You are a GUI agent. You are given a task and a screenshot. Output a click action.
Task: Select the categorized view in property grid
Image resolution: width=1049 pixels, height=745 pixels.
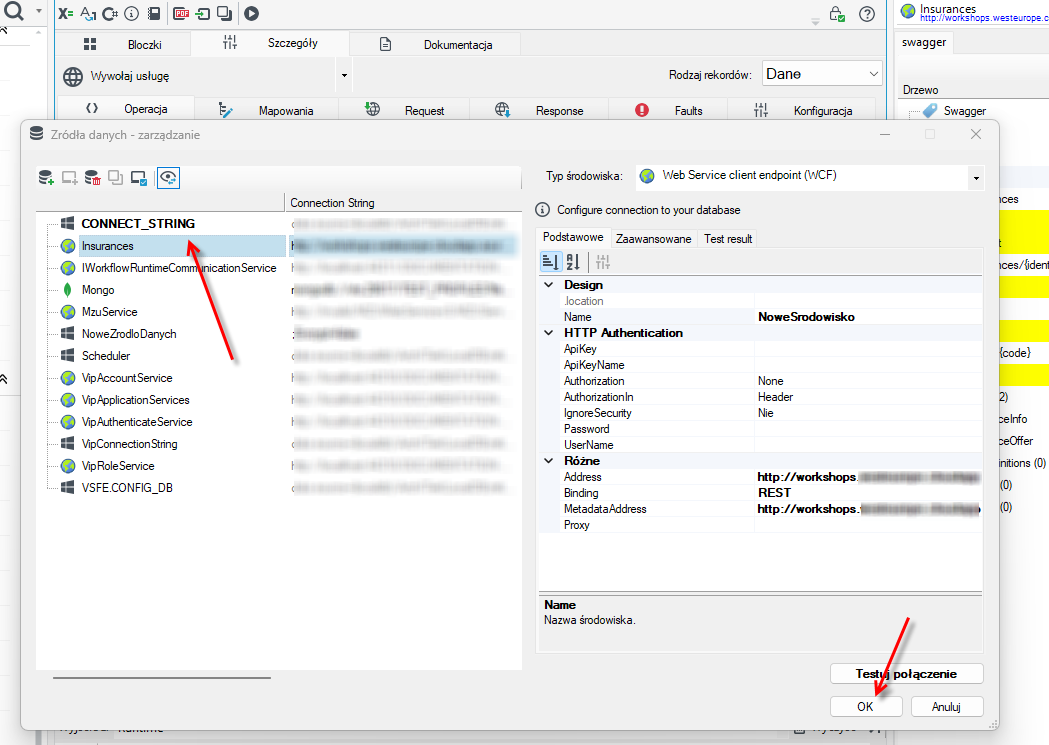pyautogui.click(x=551, y=262)
